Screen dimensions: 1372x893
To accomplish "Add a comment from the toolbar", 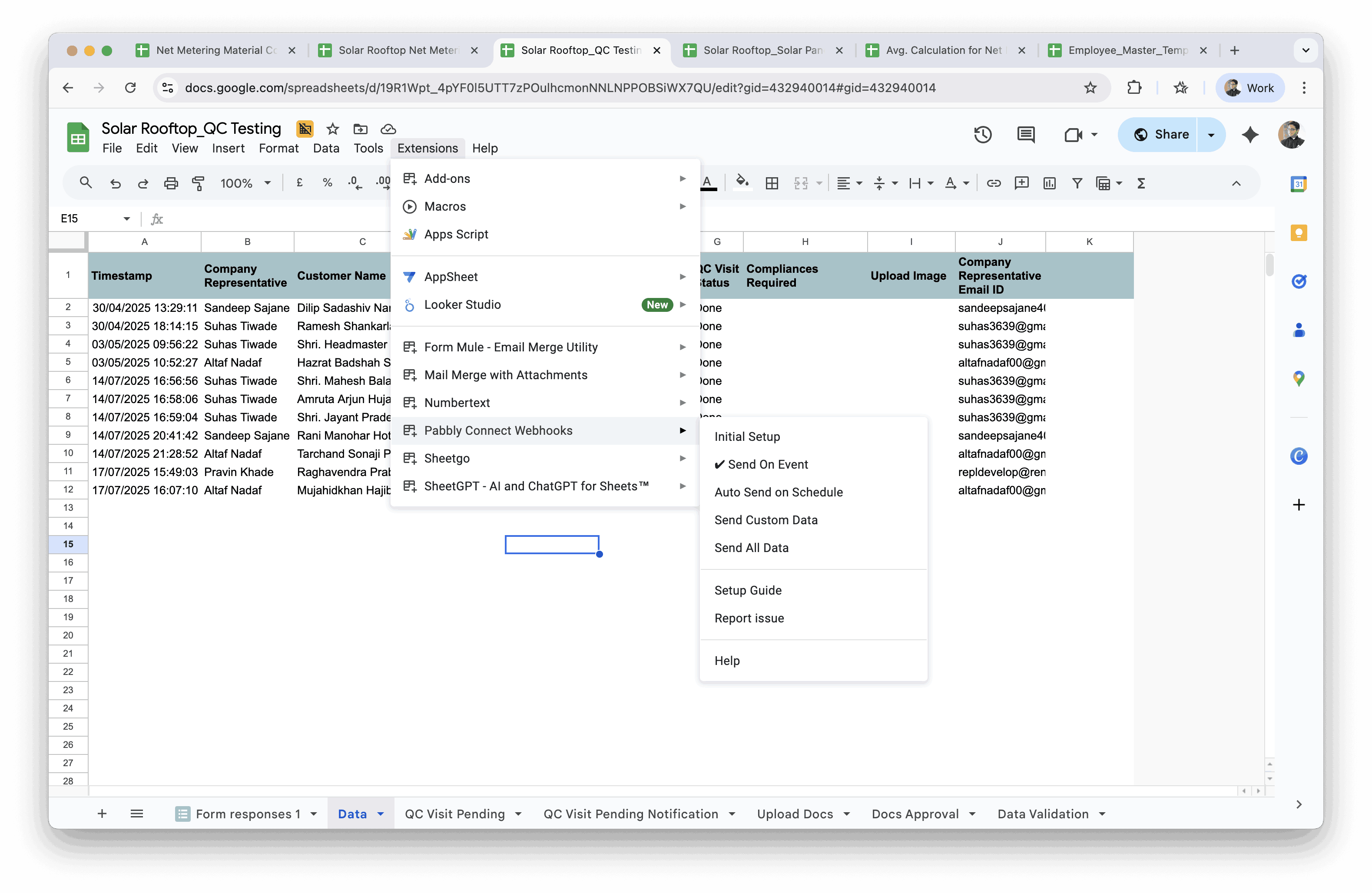I will pos(1021,183).
